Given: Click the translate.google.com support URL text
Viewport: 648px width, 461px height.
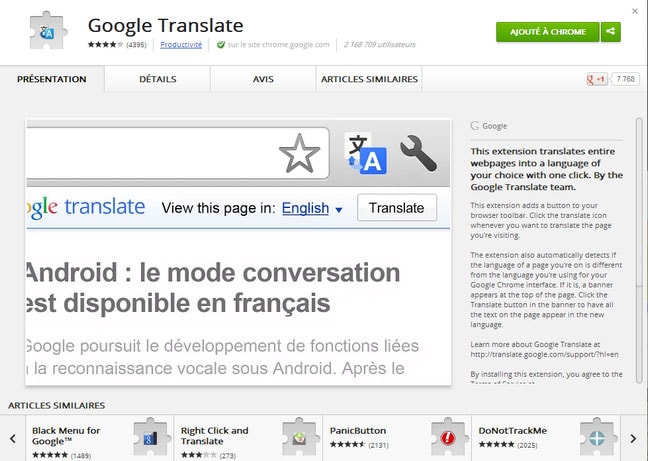Looking at the screenshot, I should tap(544, 354).
